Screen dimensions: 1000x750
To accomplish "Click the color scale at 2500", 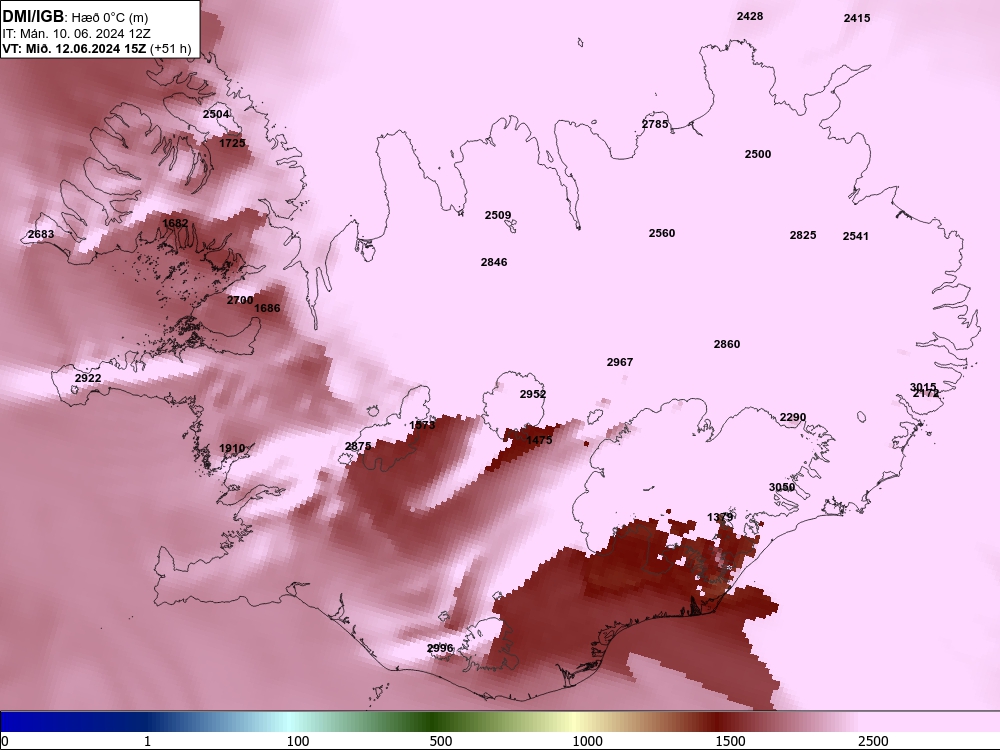I will 873,741.
